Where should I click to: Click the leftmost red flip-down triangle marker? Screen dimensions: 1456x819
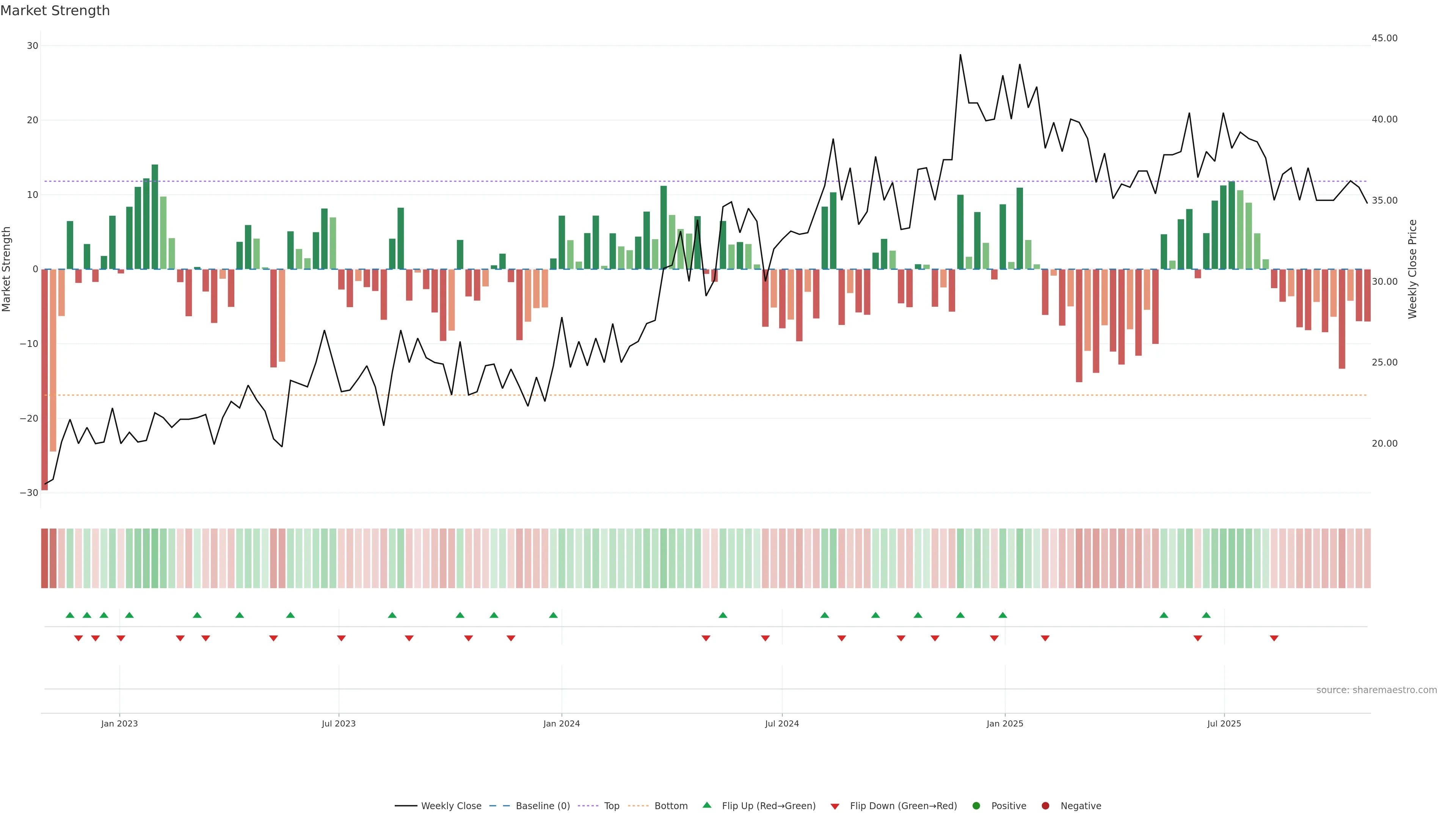coord(78,638)
